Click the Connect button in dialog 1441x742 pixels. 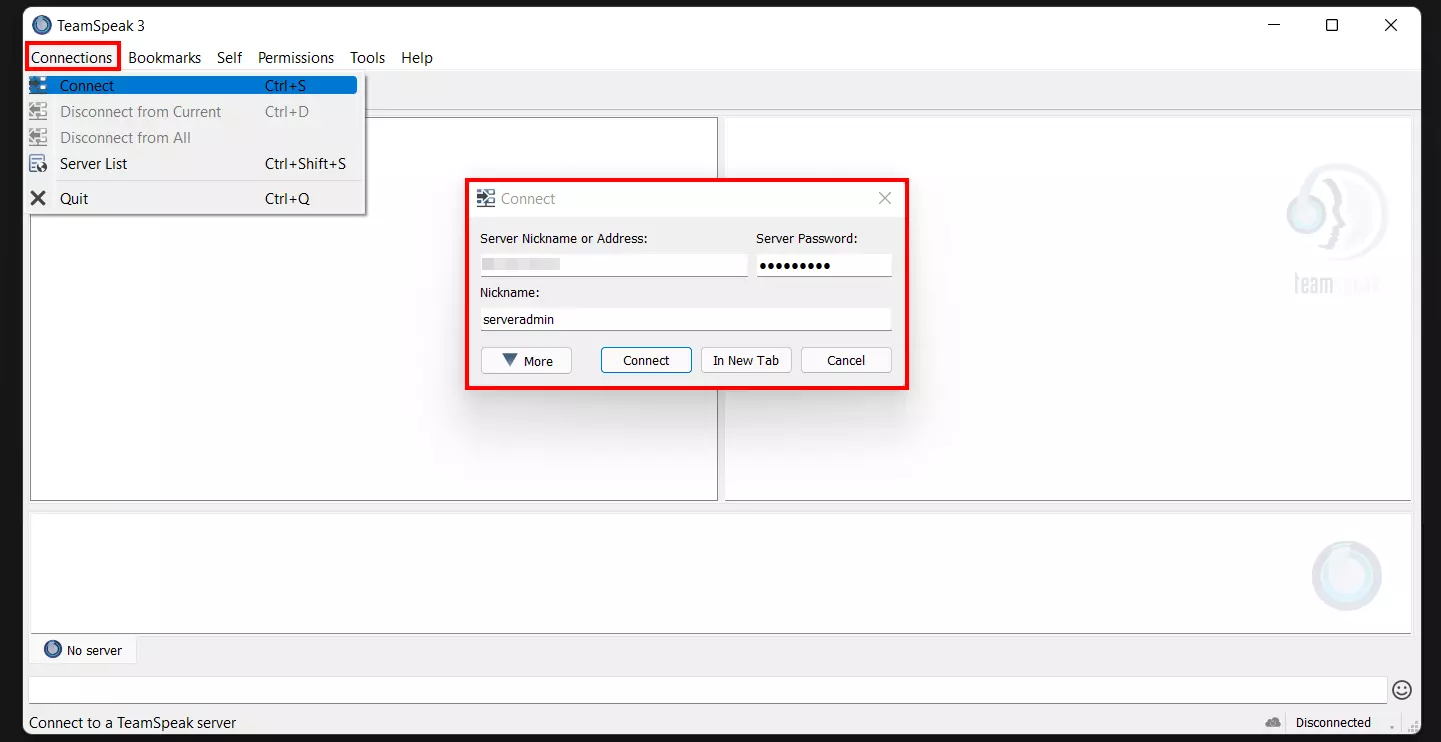pos(646,360)
